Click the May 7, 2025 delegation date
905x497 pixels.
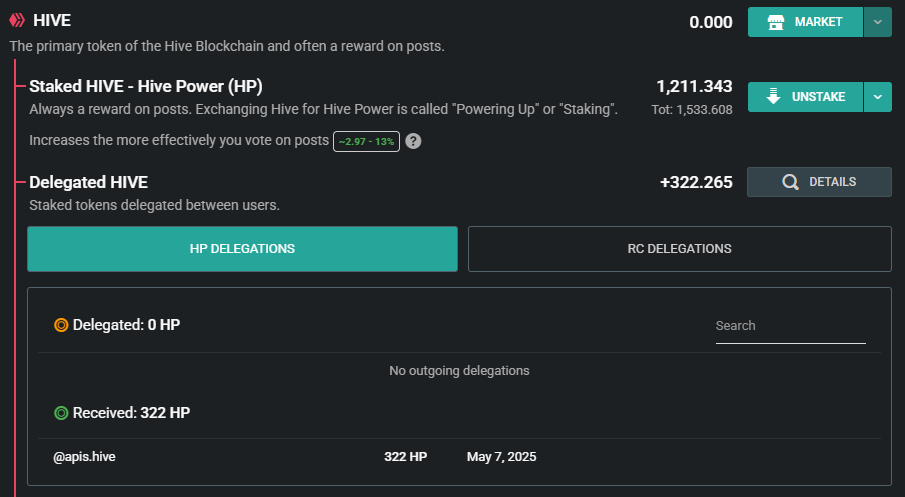click(502, 457)
